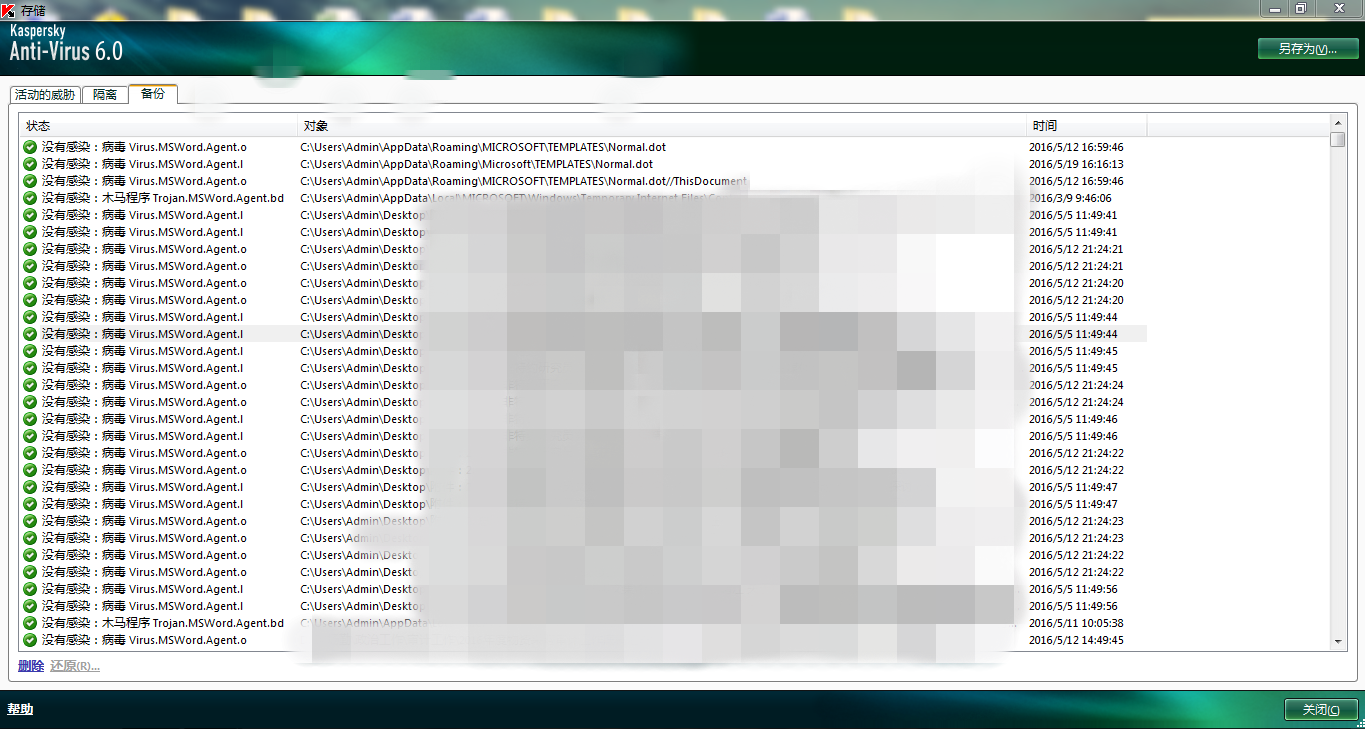Click the green check icon for the 2016/5/11 10:05:38 Trojan row
The width and height of the screenshot is (1365, 729).
pos(30,623)
